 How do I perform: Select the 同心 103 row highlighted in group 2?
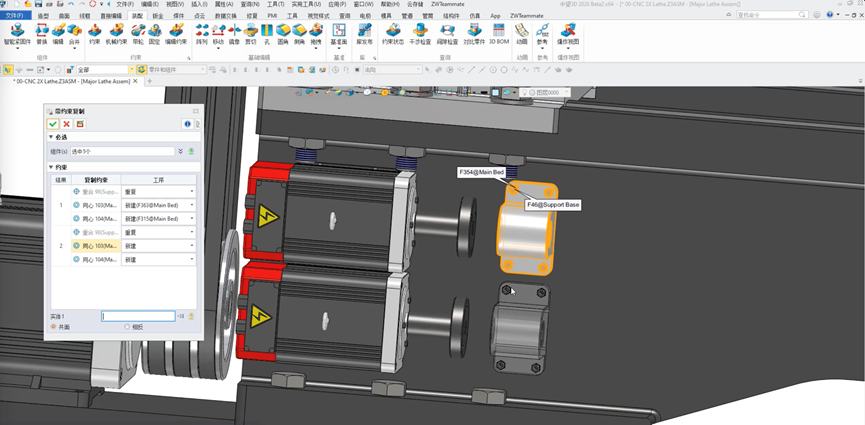pyautogui.click(x=95, y=245)
